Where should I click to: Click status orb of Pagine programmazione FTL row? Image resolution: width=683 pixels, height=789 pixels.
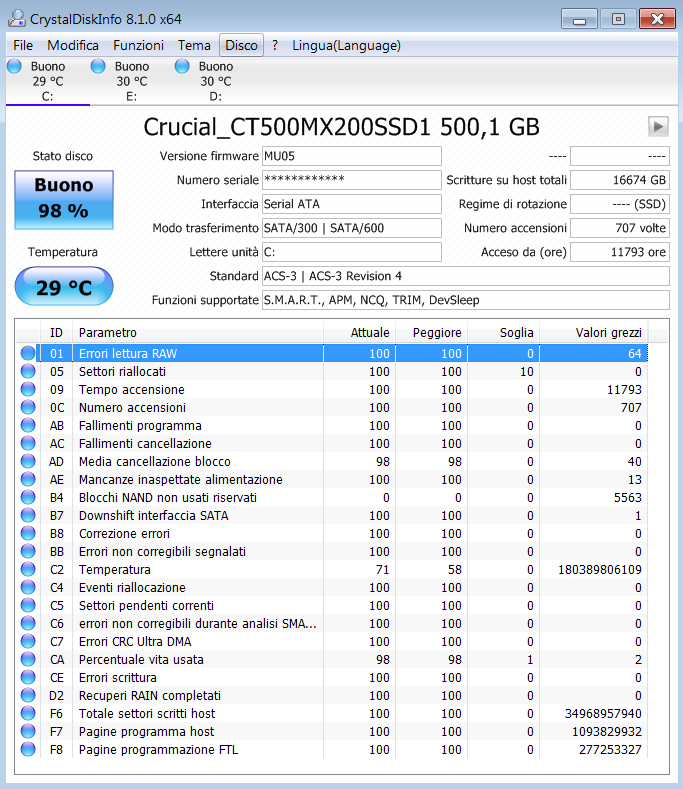tap(28, 749)
